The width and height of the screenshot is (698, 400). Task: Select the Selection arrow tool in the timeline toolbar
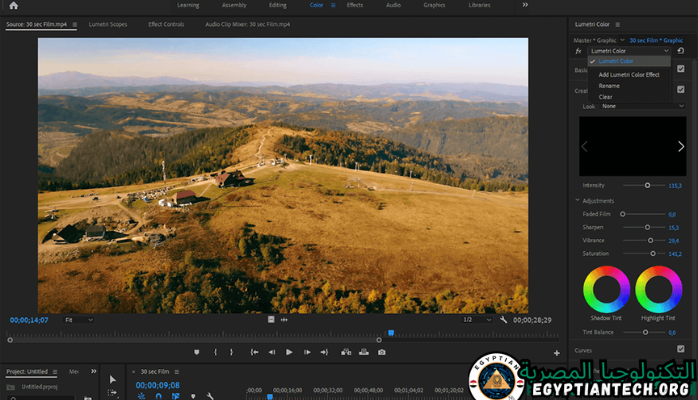(x=112, y=380)
